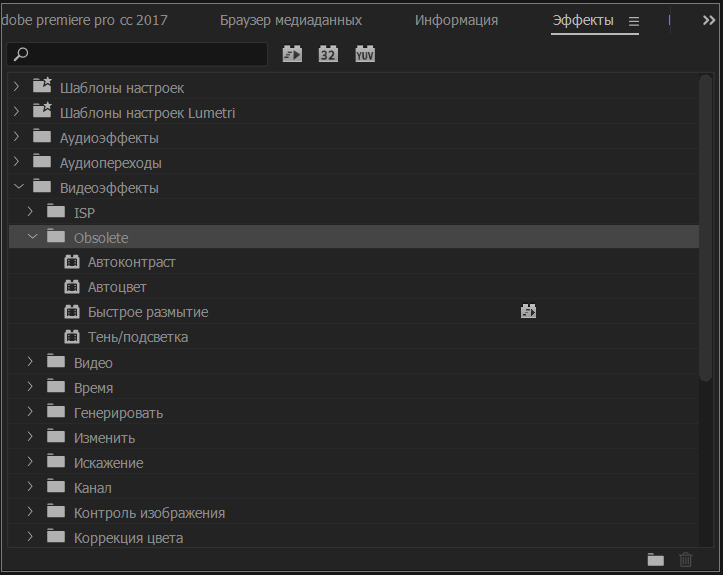The image size is (723, 575).
Task: Expand the Контроль изображения folder chevron
Action: [x=30, y=511]
